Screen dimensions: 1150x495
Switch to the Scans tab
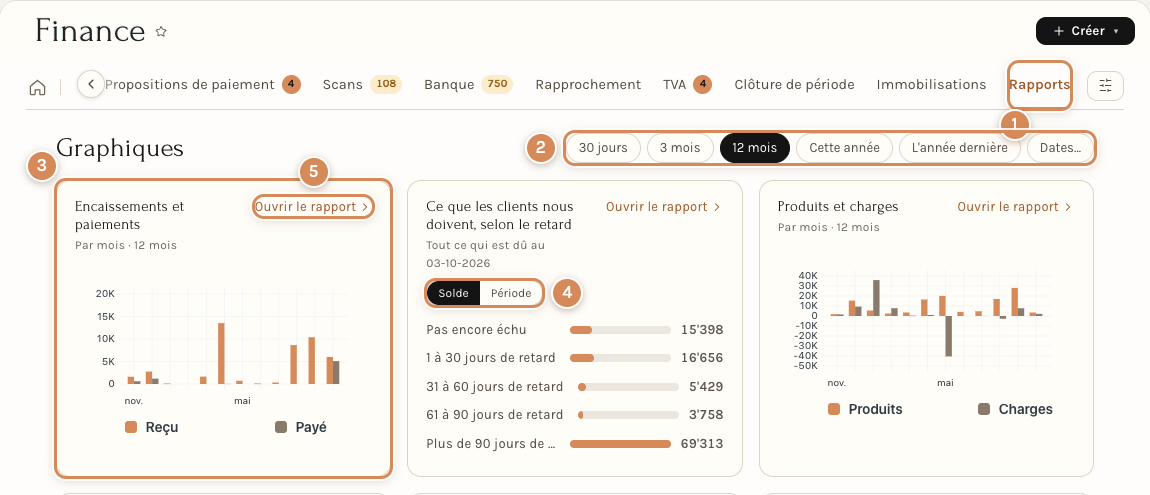(362, 84)
